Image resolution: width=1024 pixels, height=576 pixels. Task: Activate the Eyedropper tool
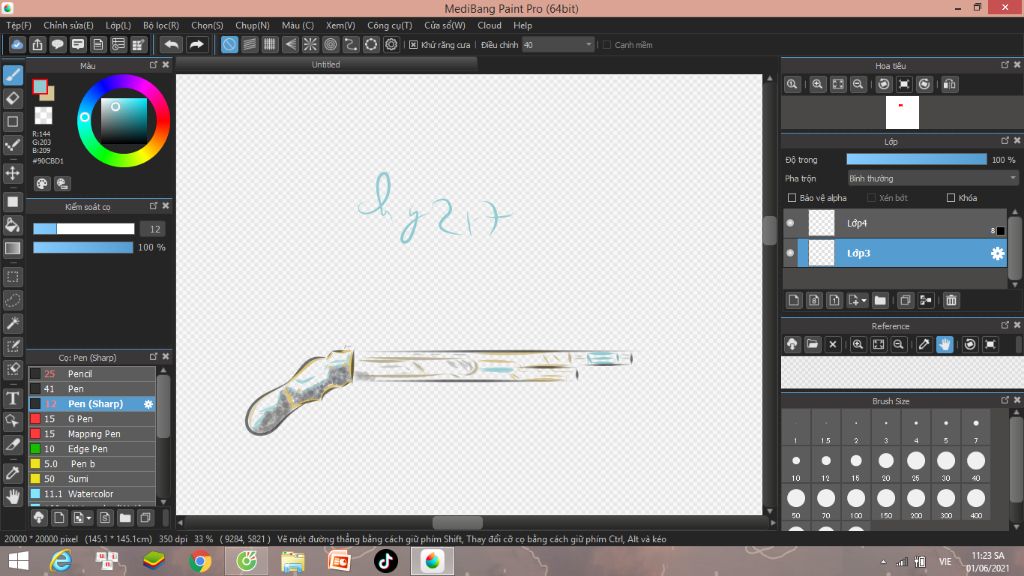click(x=13, y=472)
